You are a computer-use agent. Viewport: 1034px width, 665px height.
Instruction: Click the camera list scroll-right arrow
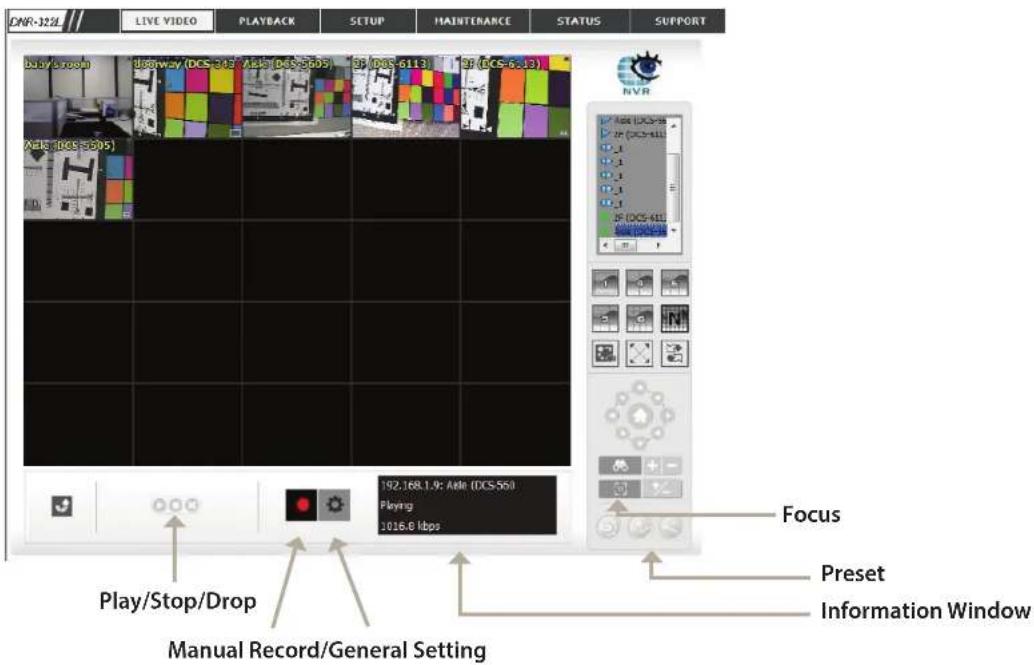click(658, 245)
